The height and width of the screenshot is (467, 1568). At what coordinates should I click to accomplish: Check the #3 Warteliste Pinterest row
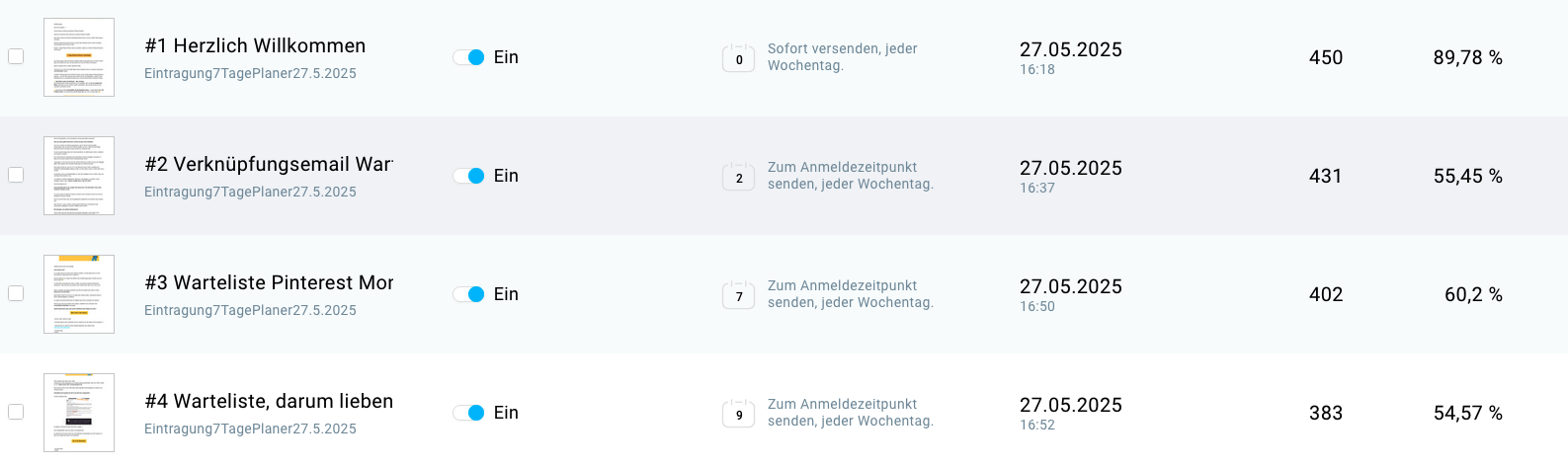pos(16,293)
